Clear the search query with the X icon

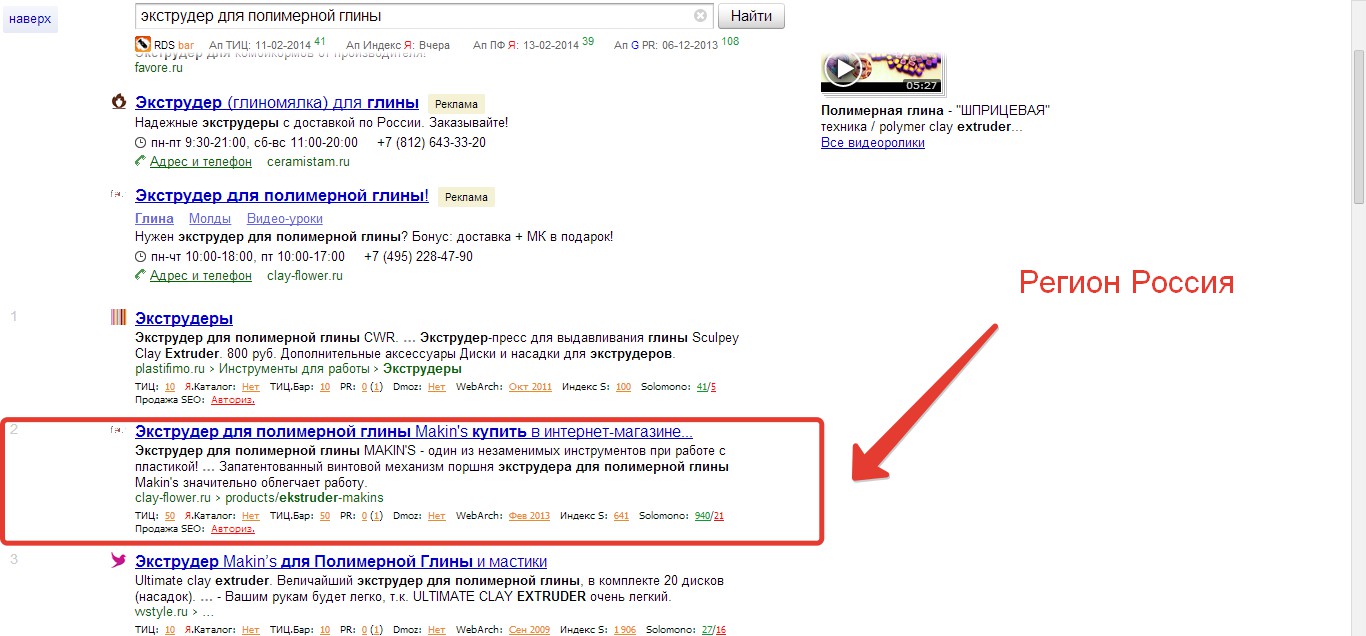click(x=700, y=16)
